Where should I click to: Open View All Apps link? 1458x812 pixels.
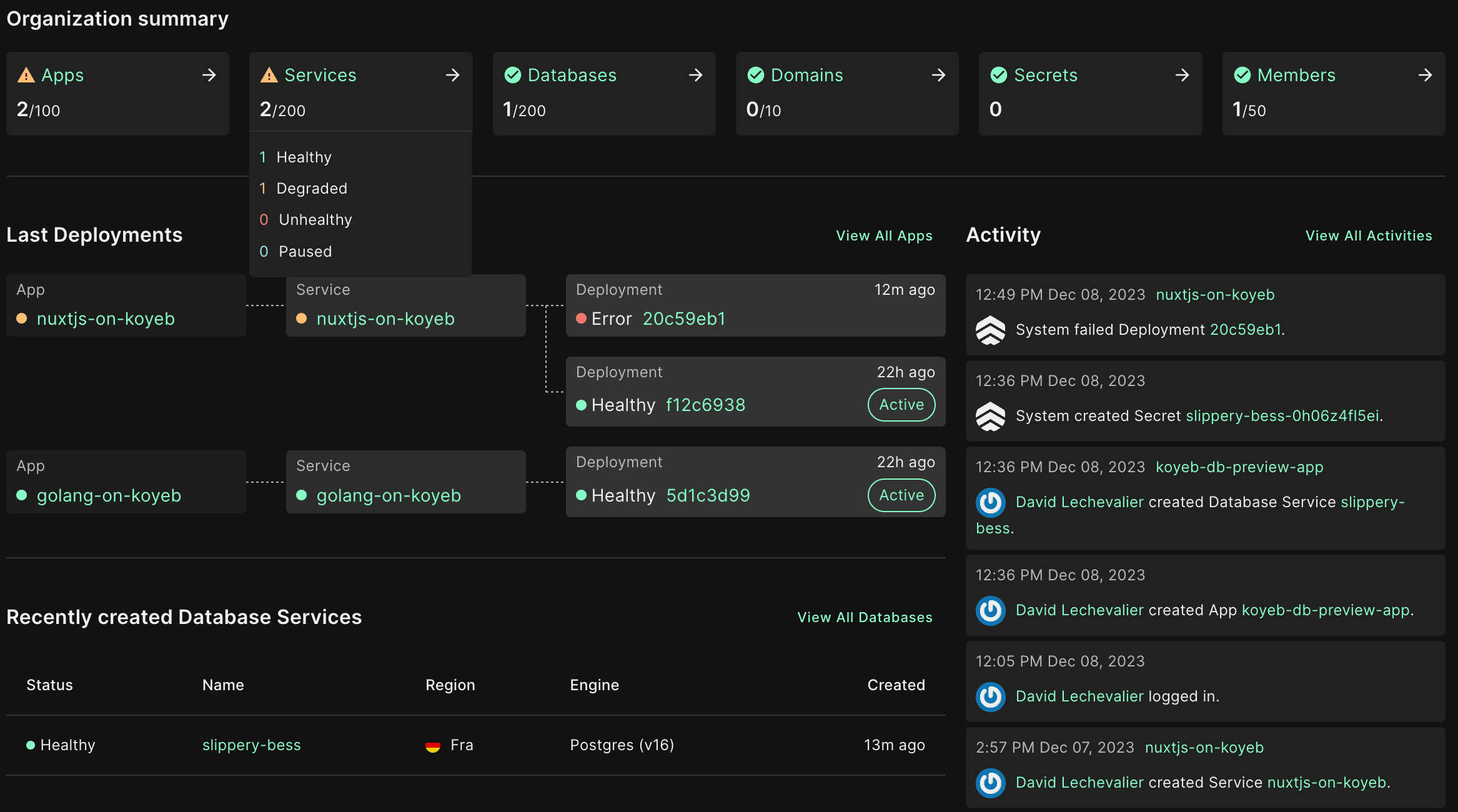(884, 236)
